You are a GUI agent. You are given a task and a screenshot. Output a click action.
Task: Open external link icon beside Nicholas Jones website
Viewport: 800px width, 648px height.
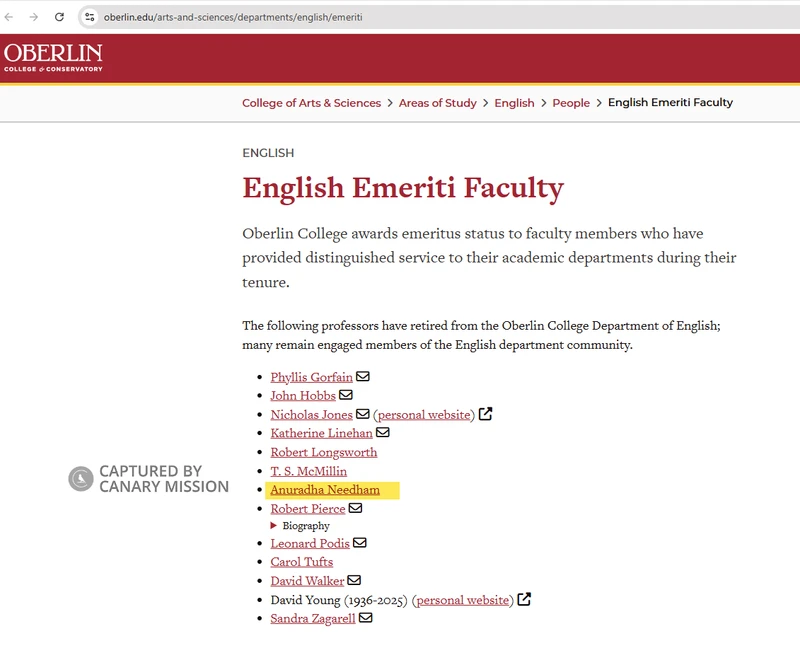[485, 414]
